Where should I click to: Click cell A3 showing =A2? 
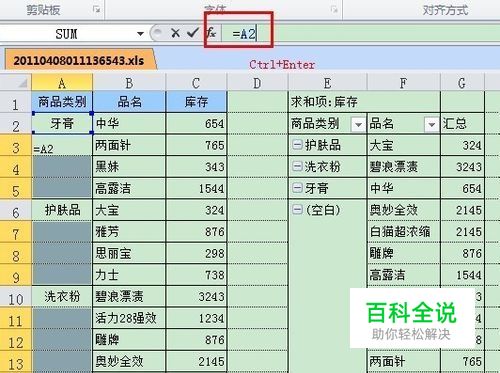62,146
